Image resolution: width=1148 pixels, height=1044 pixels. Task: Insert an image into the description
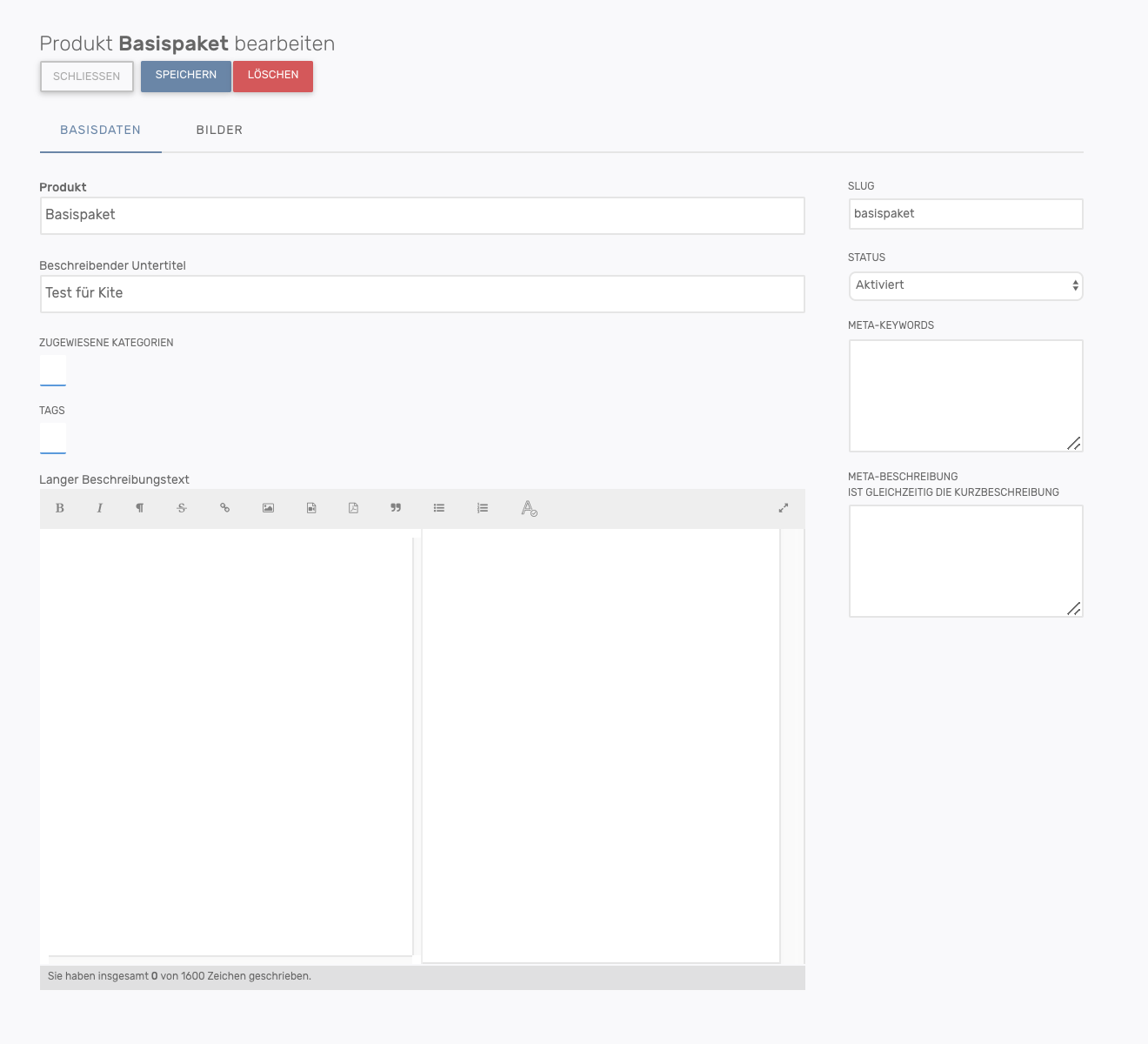coord(268,508)
